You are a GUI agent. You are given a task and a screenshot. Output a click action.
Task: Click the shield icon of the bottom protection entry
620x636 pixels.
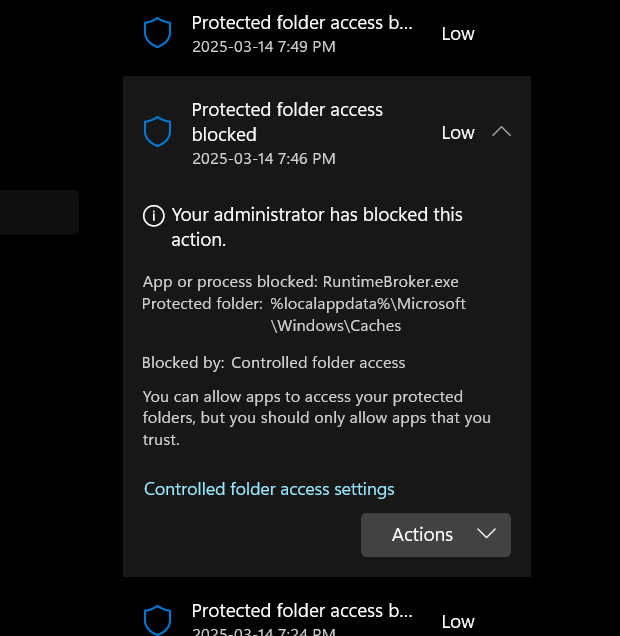tap(158, 620)
